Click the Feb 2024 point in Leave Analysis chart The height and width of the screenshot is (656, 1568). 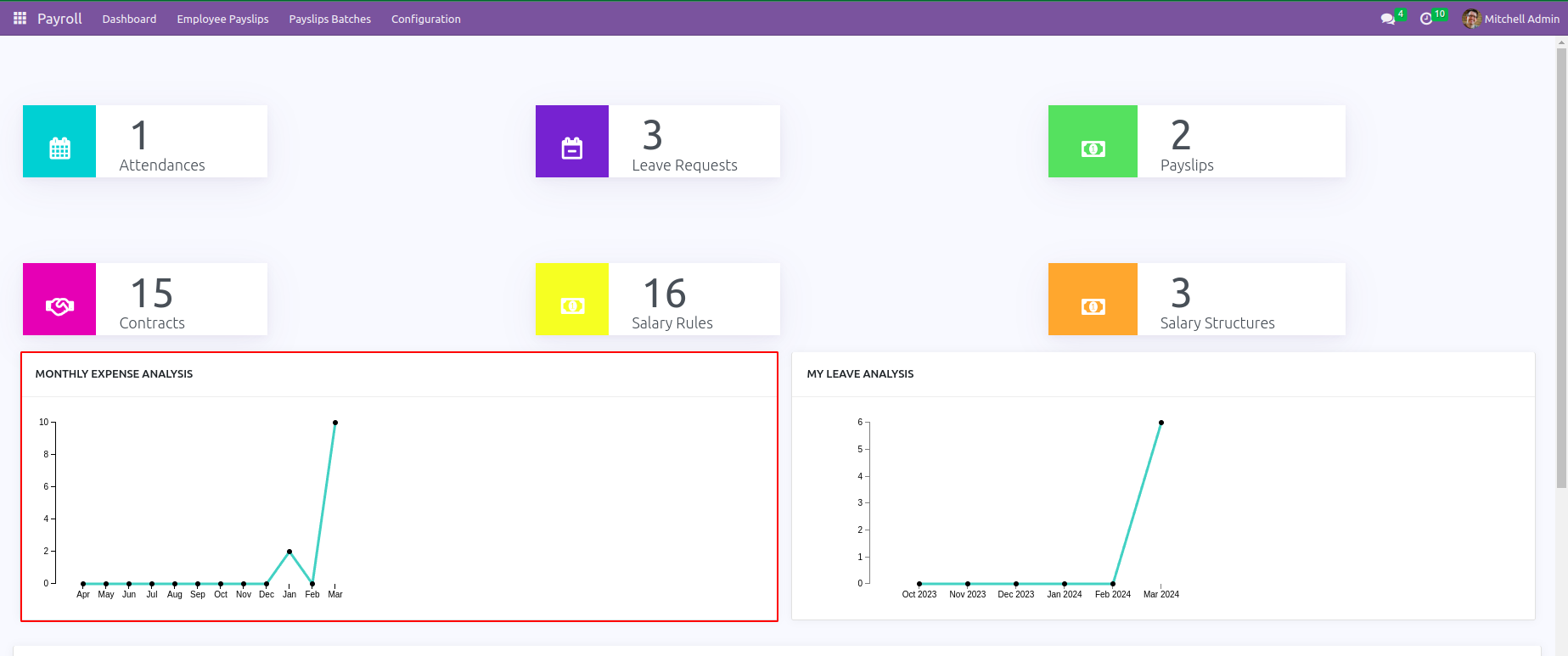click(x=1113, y=584)
